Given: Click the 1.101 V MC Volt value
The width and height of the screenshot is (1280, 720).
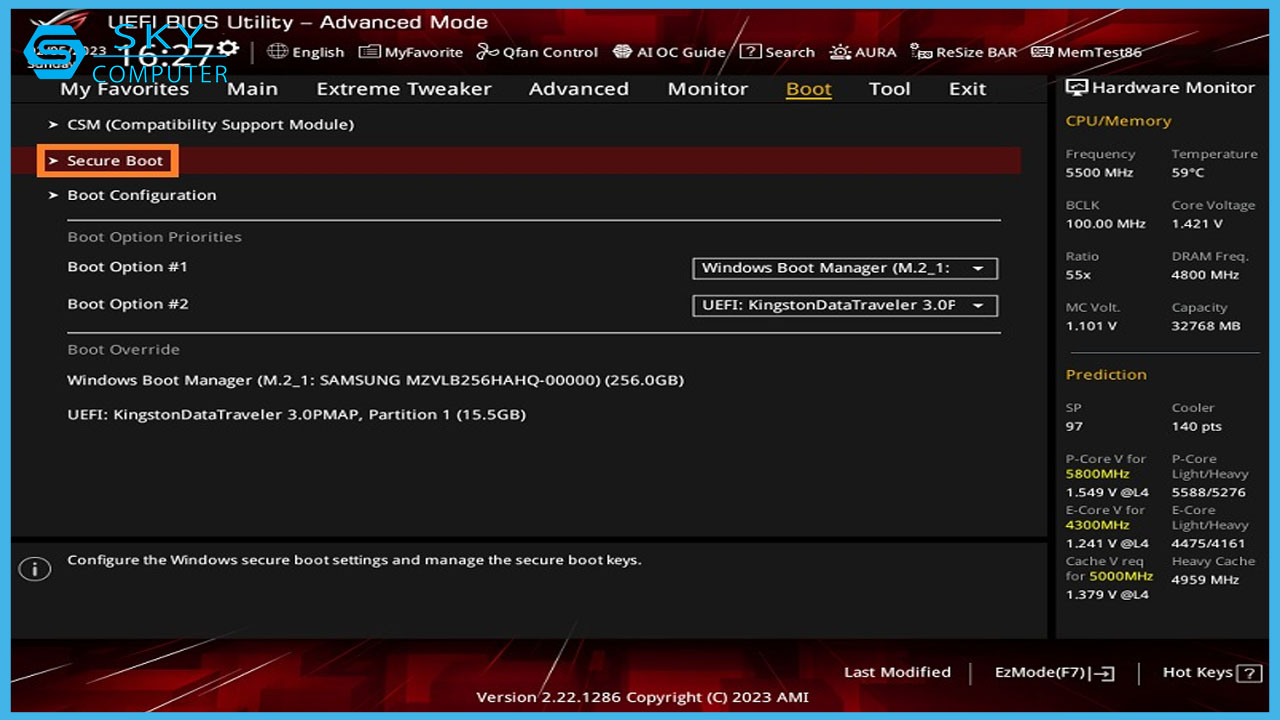Looking at the screenshot, I should (x=1091, y=326).
